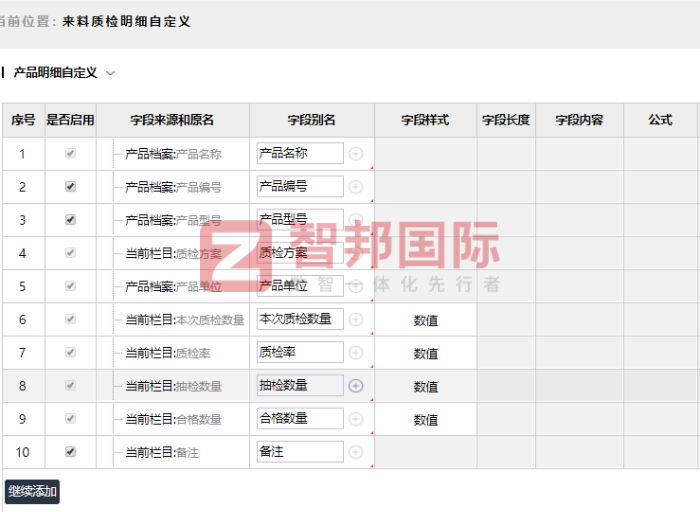Viewport: 700px width, 512px height.
Task: Uncheck enable checkbox for row 2 产品编号
Action: [70, 187]
